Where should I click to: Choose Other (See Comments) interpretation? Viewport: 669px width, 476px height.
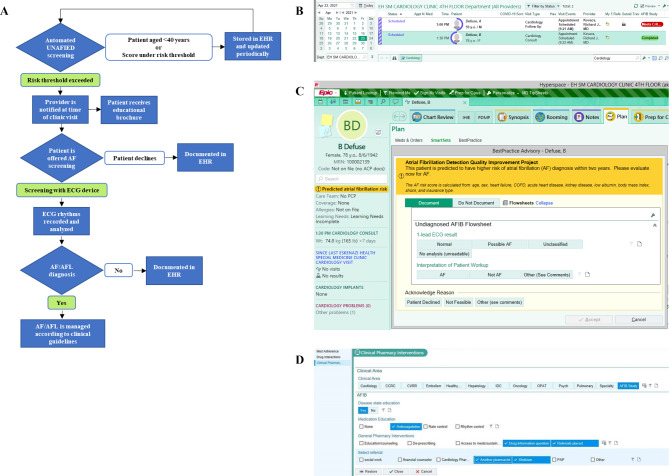(547, 275)
